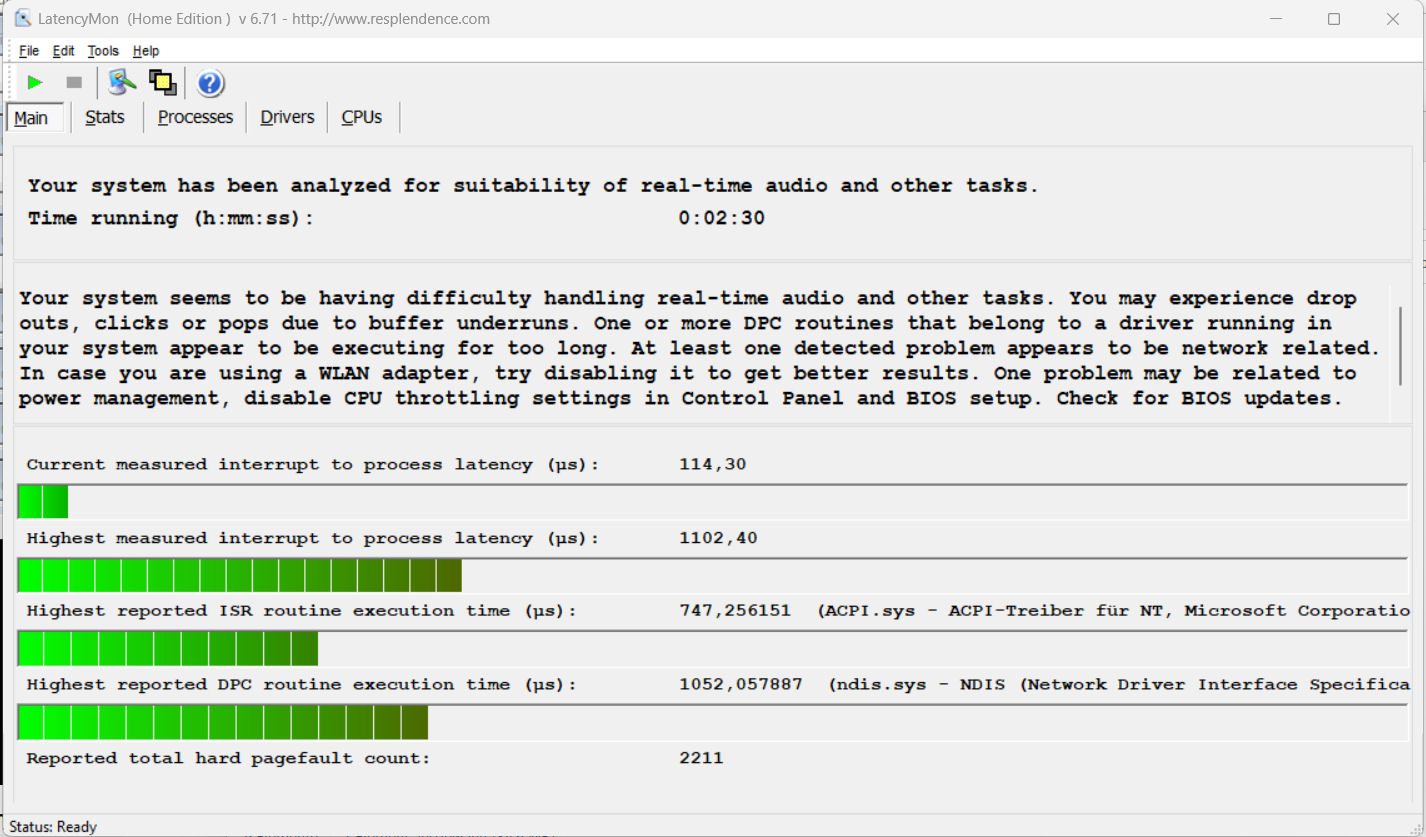This screenshot has height=837, width=1426.
Task: Click the hard pagefault count 2211
Action: click(701, 758)
